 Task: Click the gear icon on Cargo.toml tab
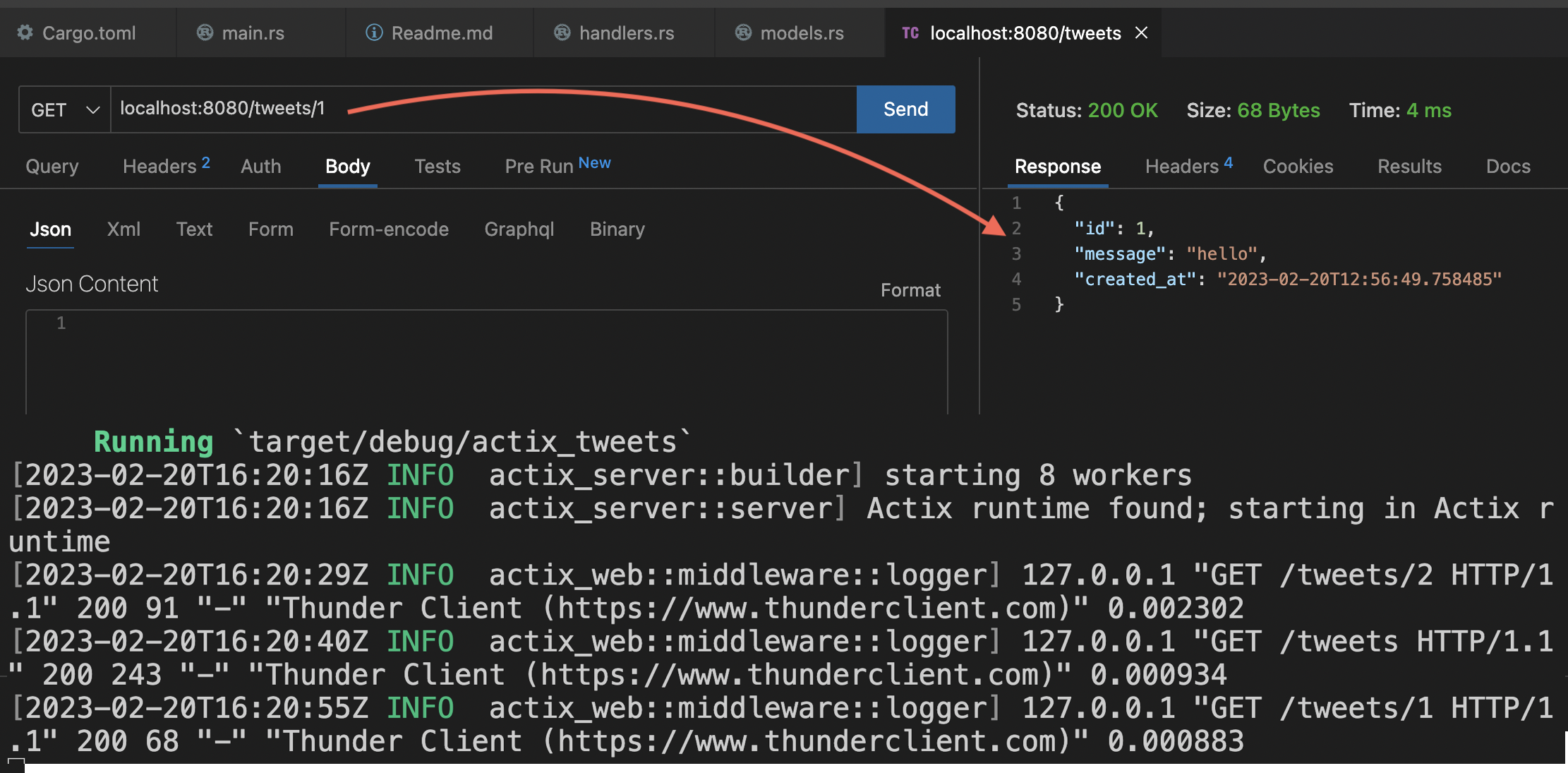point(25,32)
